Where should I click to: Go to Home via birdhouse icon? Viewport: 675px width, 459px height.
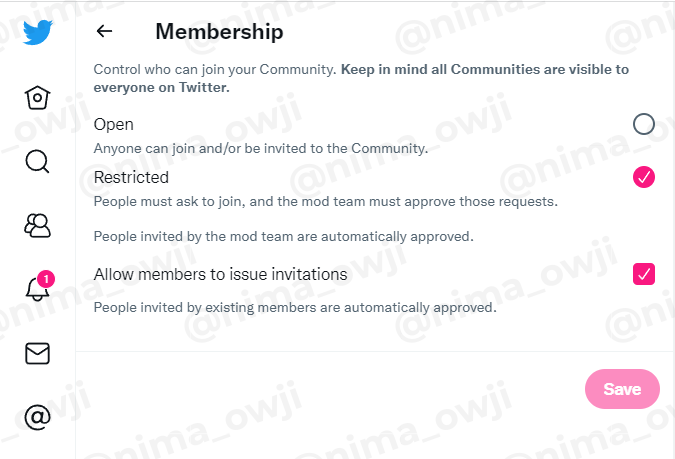point(37,97)
